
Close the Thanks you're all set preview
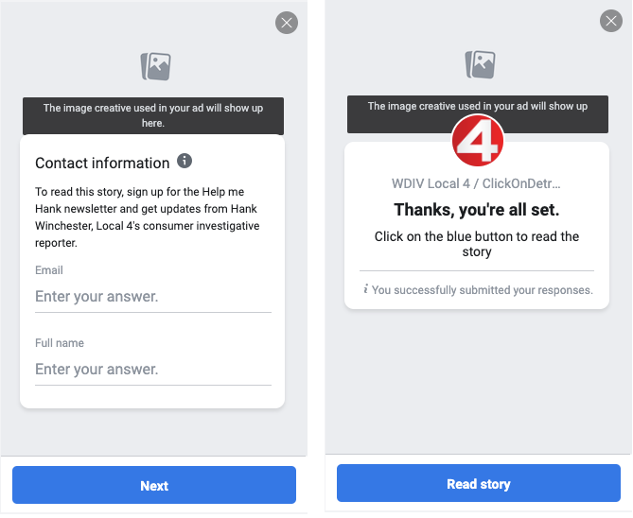click(611, 21)
